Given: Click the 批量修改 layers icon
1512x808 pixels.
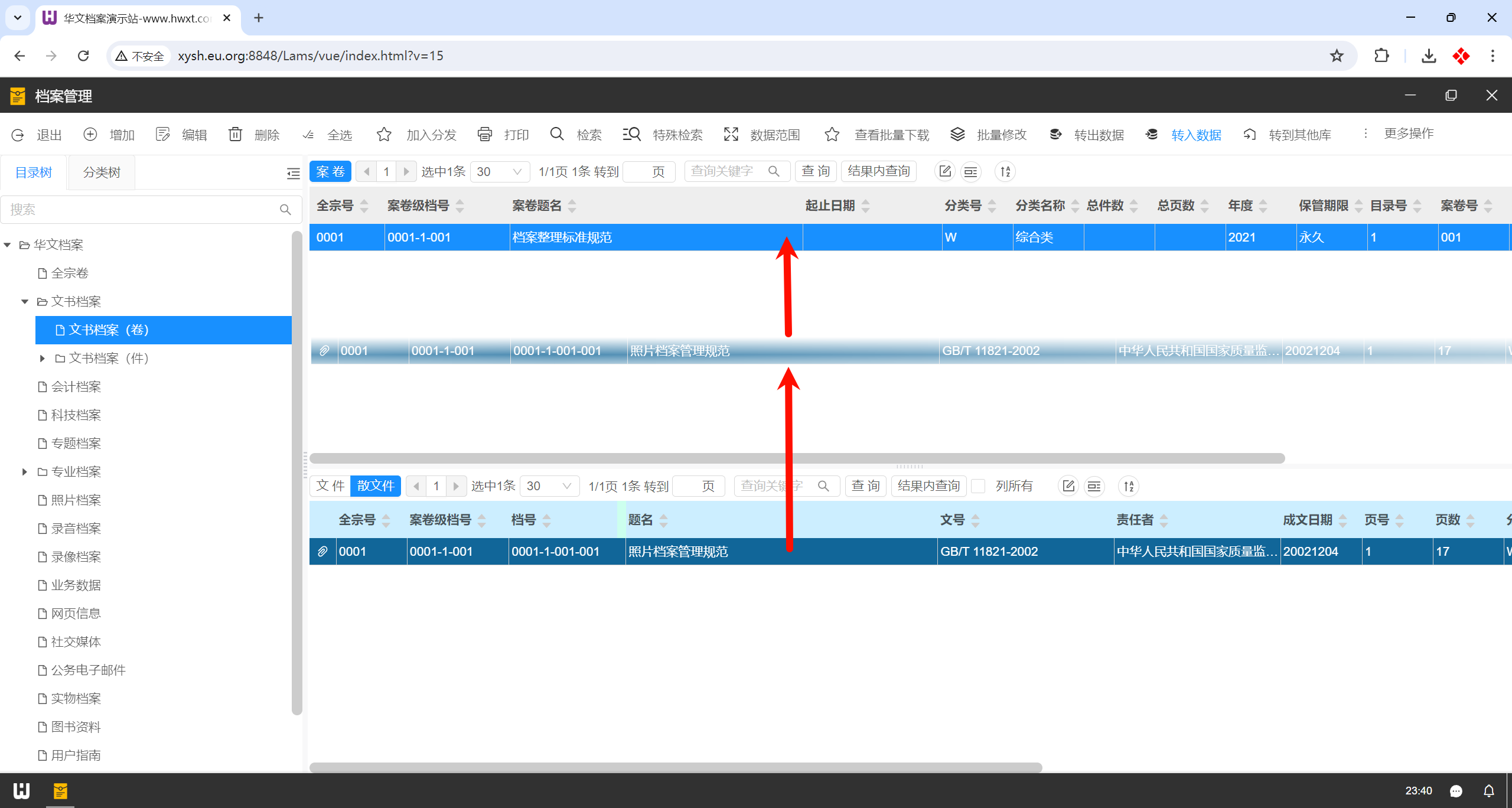Looking at the screenshot, I should point(957,135).
